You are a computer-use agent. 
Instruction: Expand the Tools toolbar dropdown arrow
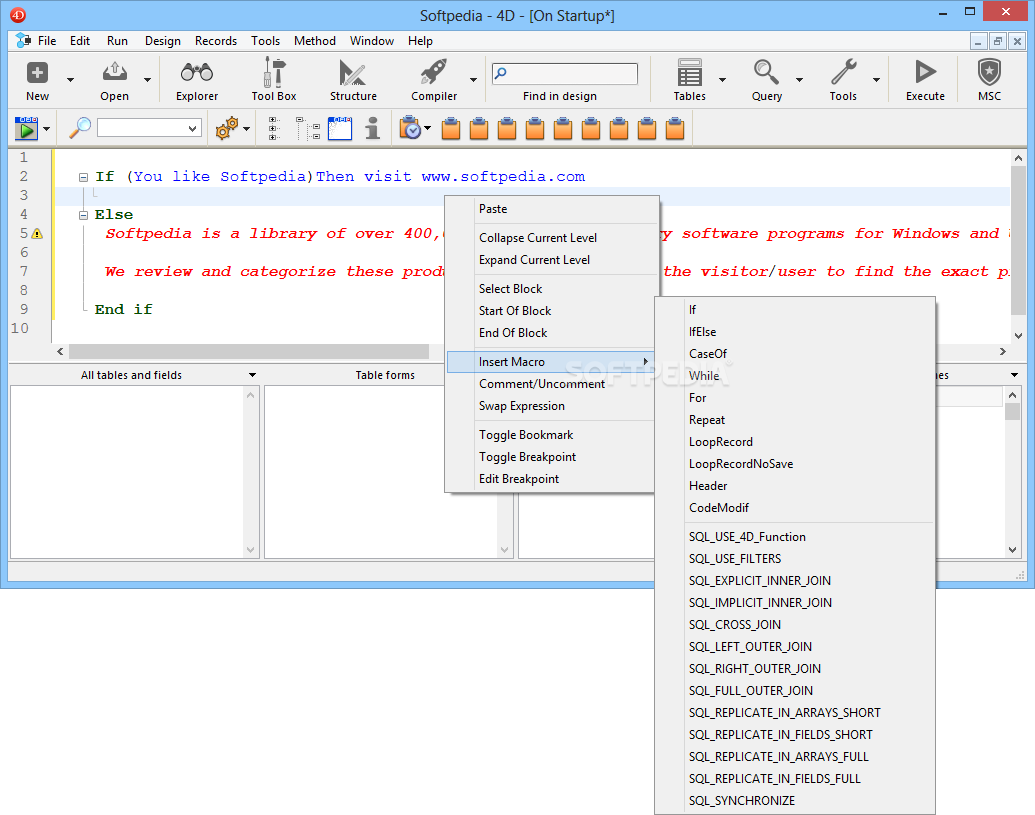pyautogui.click(x=877, y=79)
